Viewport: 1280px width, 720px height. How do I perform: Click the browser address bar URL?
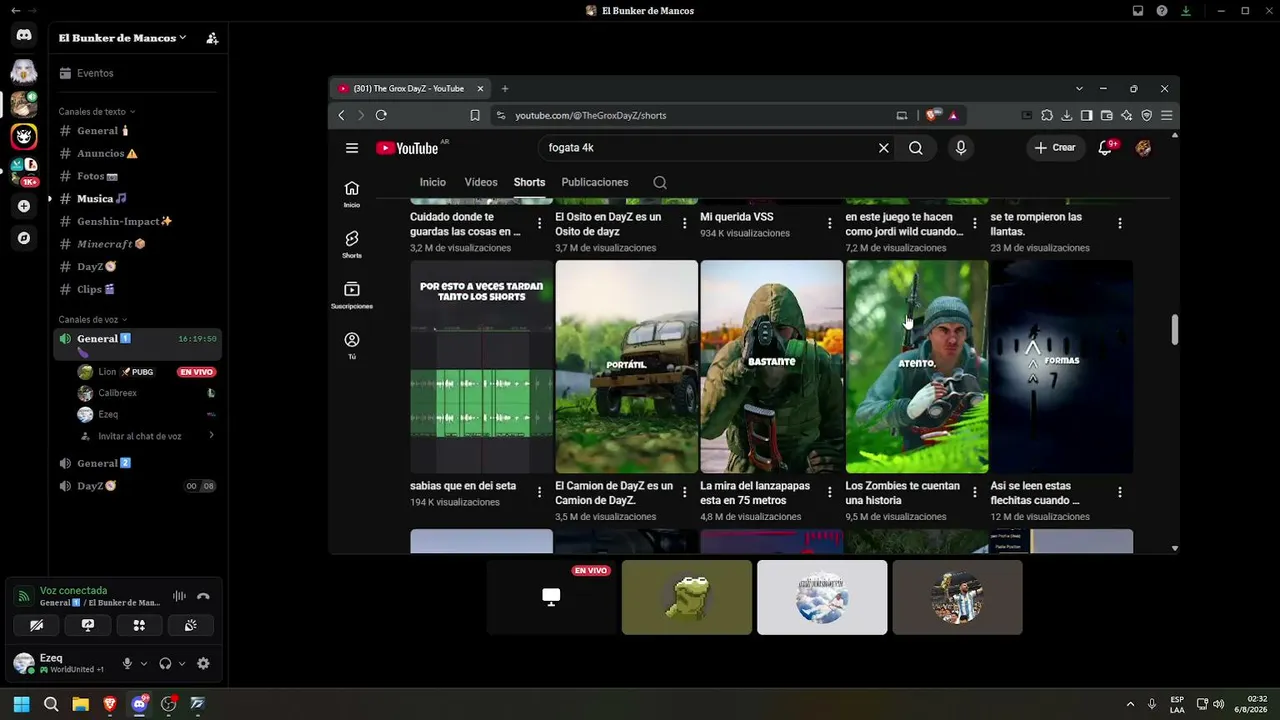590,115
